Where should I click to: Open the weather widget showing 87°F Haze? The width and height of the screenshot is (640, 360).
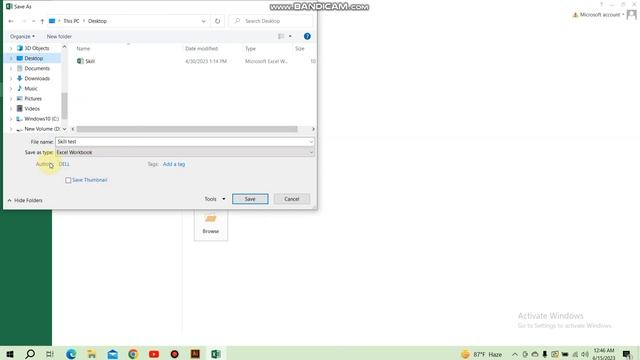(482, 354)
